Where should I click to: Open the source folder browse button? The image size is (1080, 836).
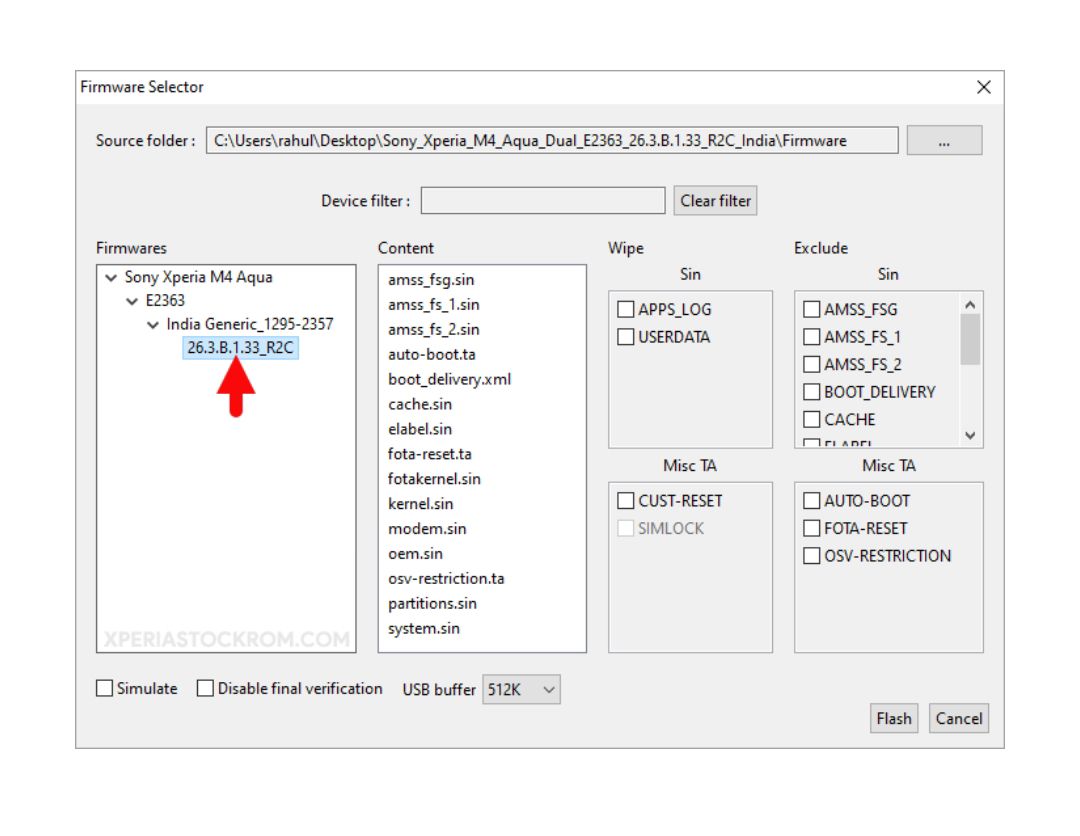tap(944, 140)
